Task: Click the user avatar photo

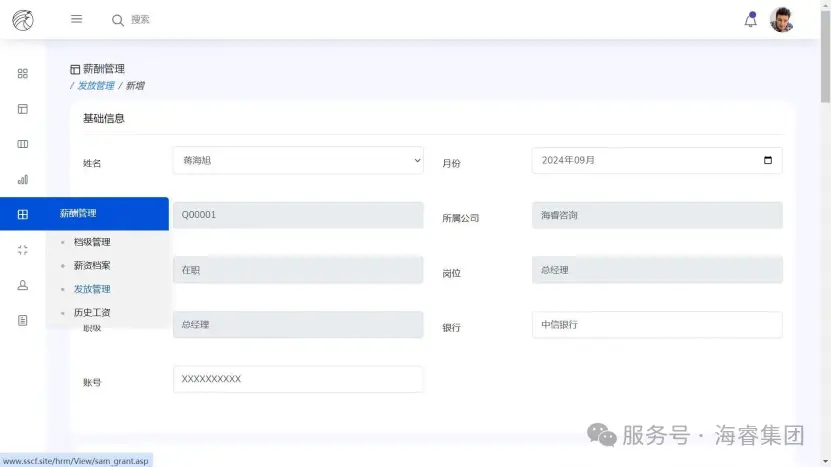Action: tap(781, 20)
